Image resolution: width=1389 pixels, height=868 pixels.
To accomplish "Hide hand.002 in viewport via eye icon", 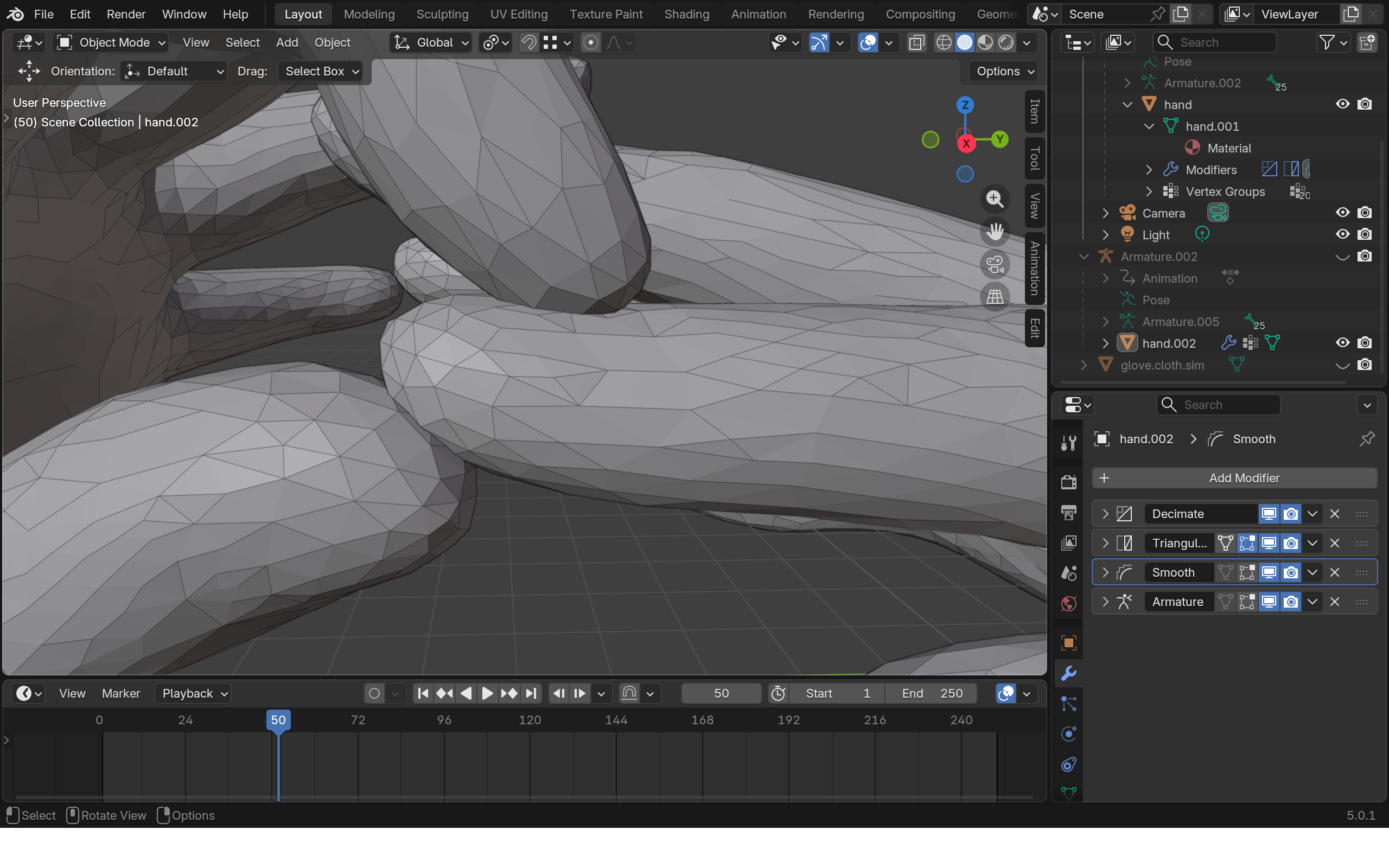I will (x=1342, y=343).
